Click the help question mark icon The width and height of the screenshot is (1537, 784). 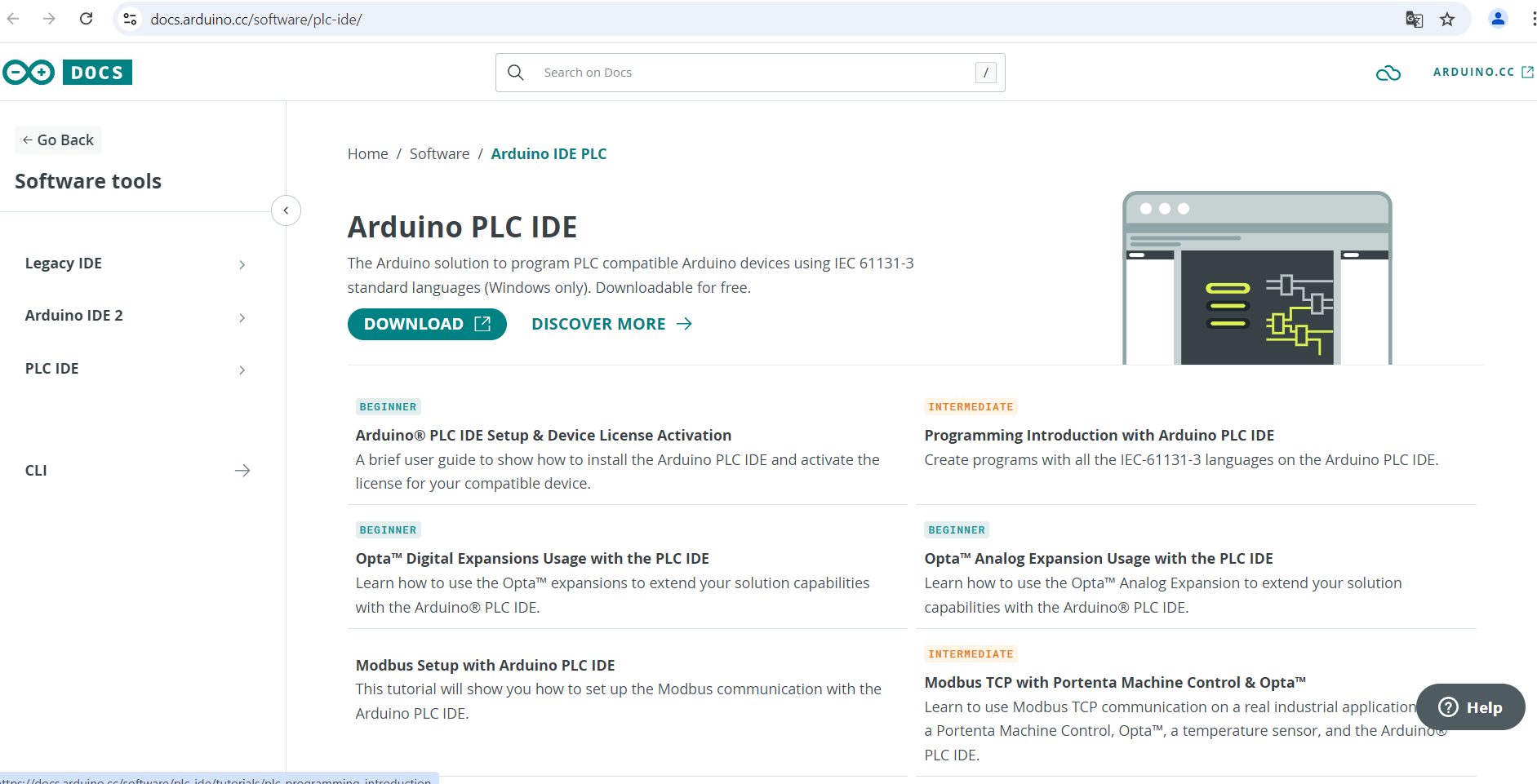pyautogui.click(x=1448, y=707)
